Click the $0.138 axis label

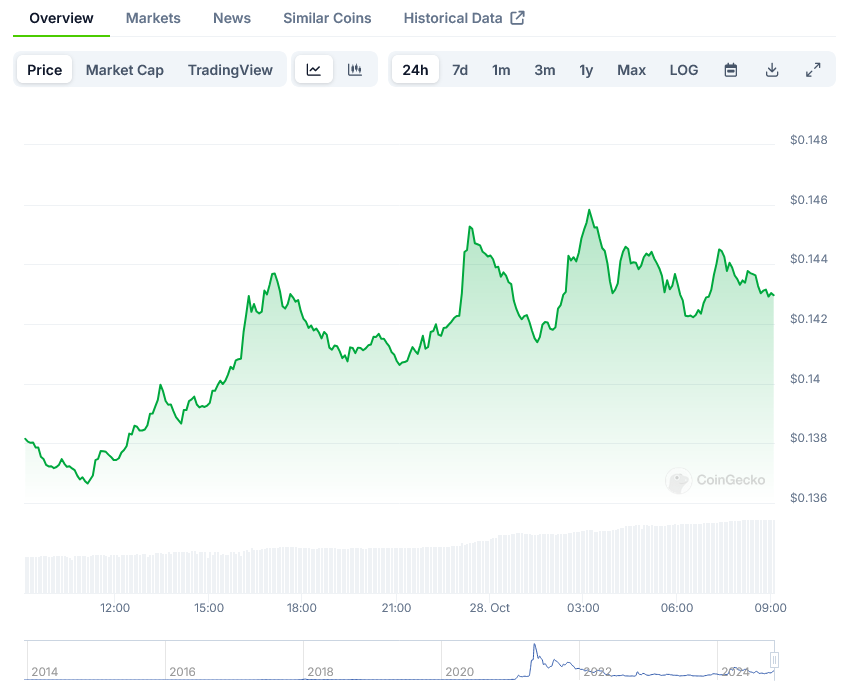808,438
